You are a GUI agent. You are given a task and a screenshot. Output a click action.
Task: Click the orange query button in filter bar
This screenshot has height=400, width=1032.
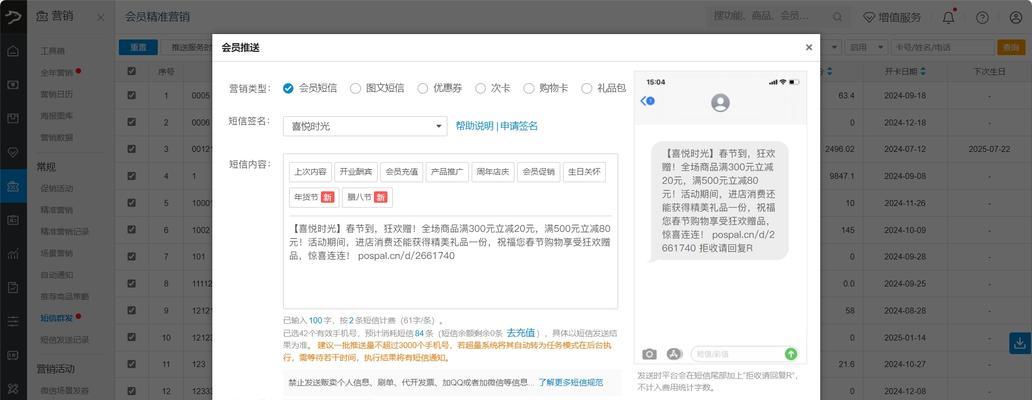click(1012, 47)
